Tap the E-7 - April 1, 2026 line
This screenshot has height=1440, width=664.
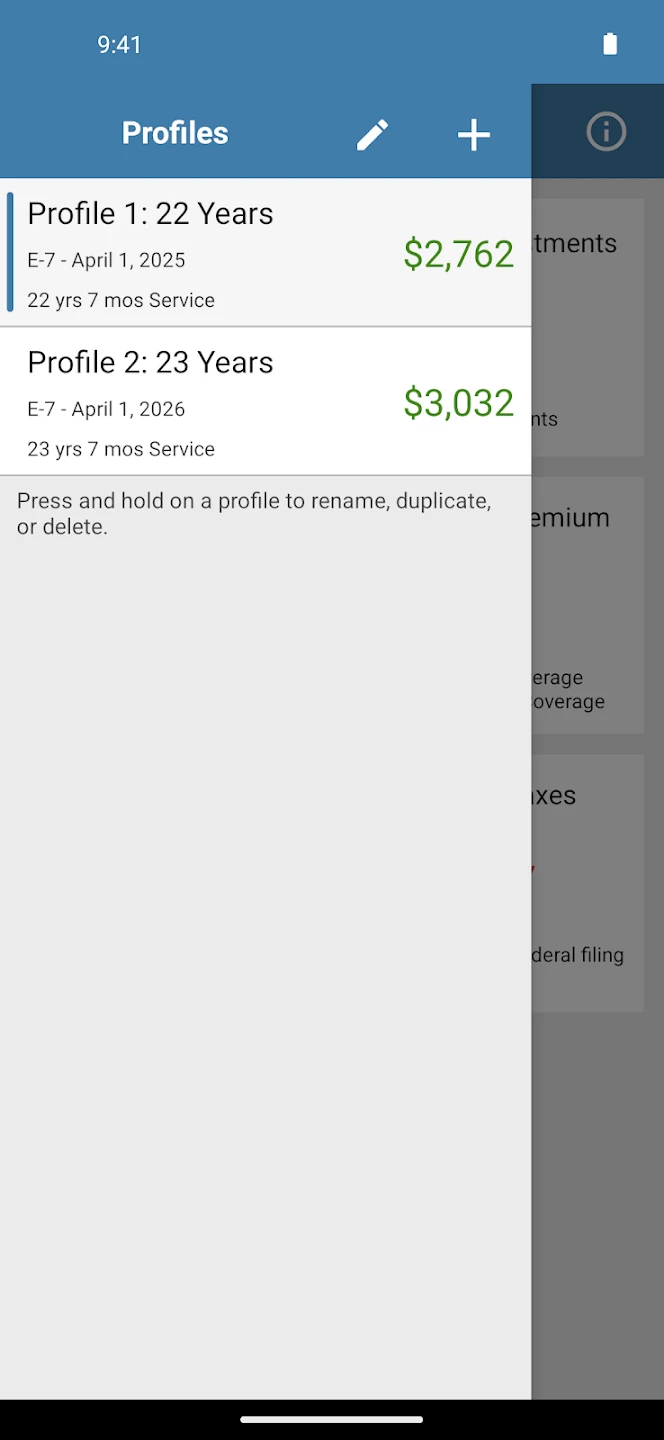[106, 409]
